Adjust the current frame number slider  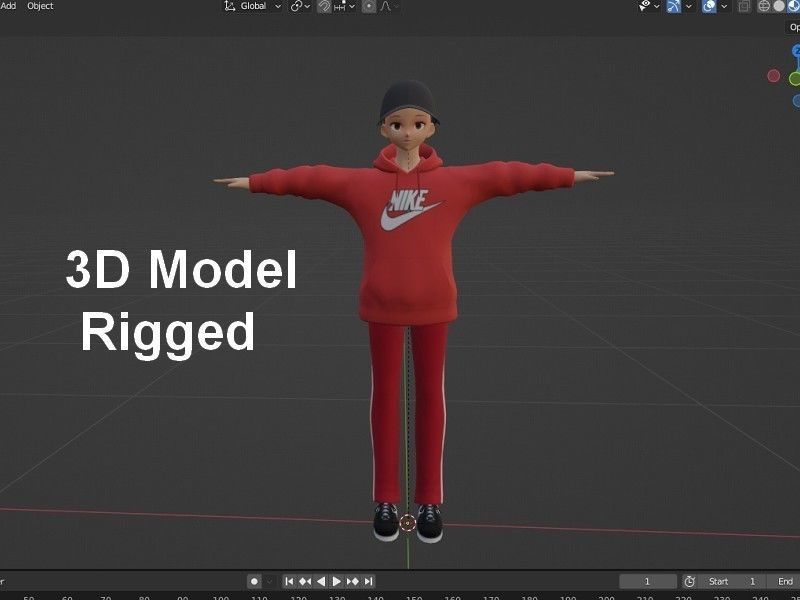tap(648, 581)
